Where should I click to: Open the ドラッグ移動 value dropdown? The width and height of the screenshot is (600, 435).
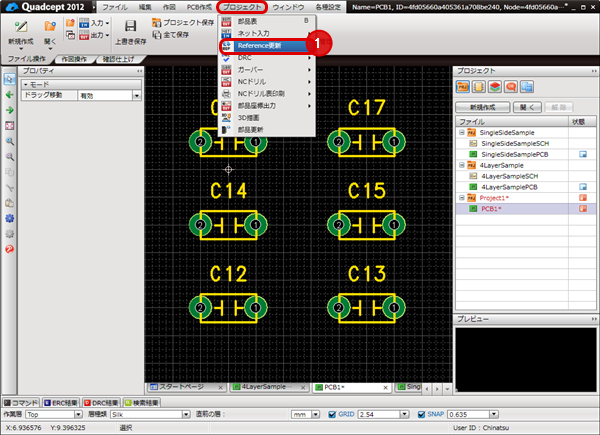click(137, 95)
